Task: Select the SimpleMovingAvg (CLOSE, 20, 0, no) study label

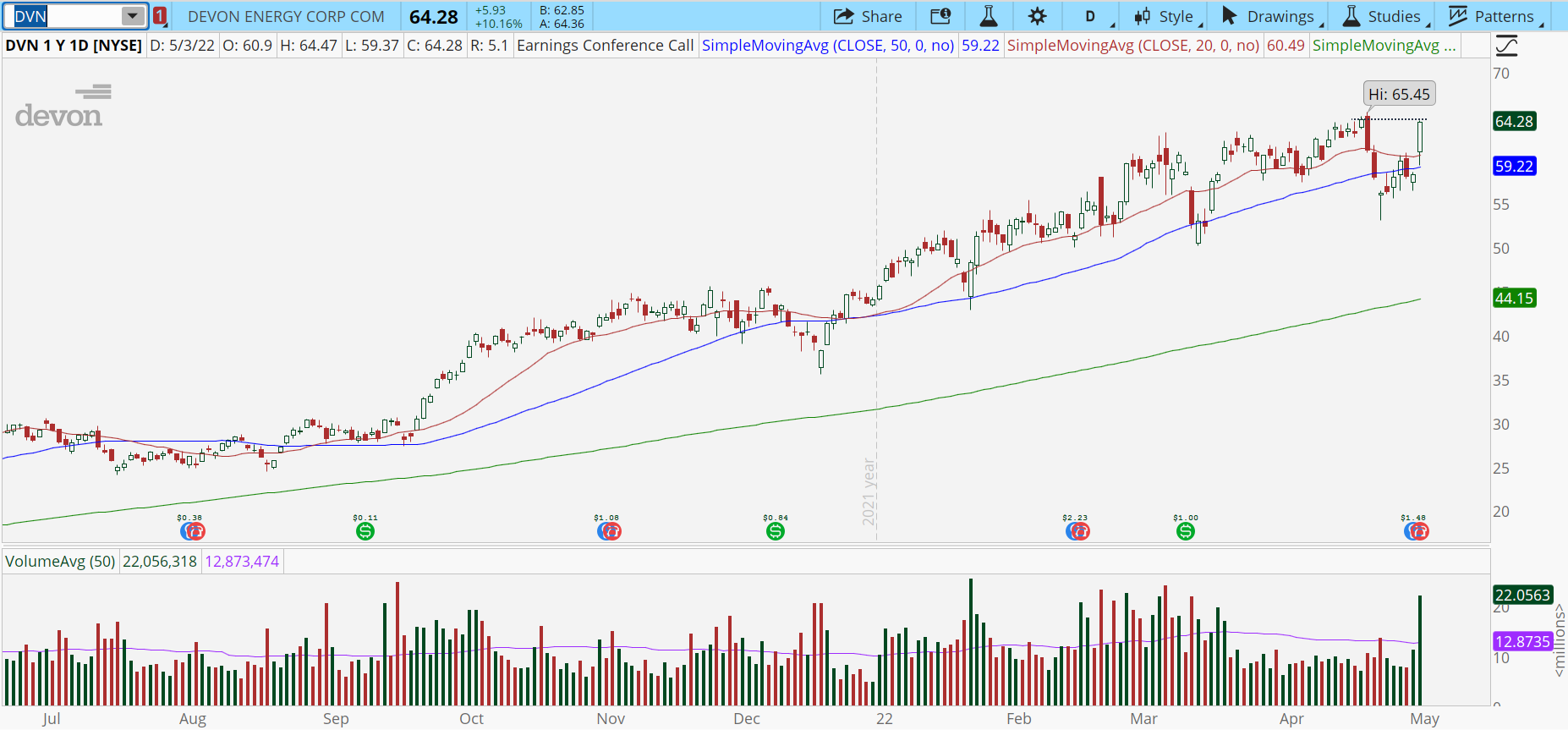Action: coord(1133,46)
